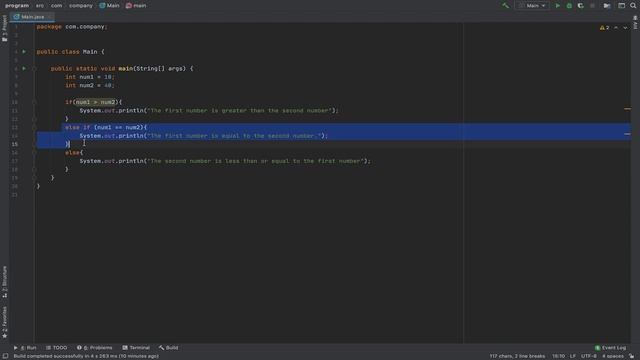Click the upper warning stripe mark on scrollbar

pos(627,109)
